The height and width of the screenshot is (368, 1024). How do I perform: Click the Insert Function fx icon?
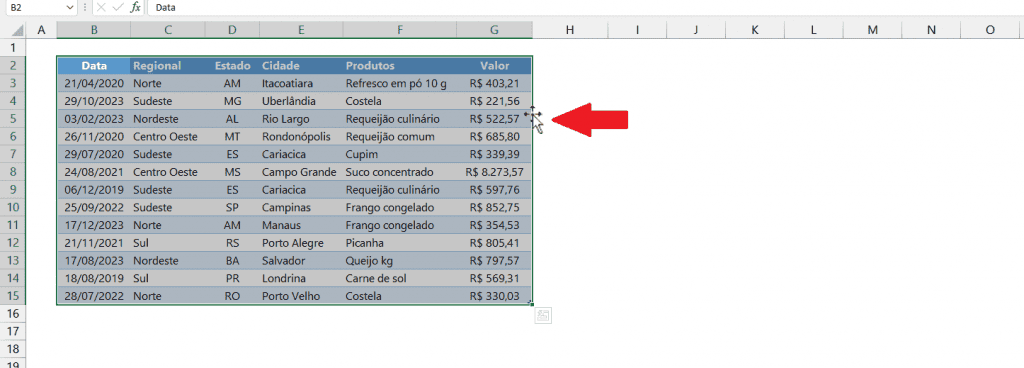[135, 7]
